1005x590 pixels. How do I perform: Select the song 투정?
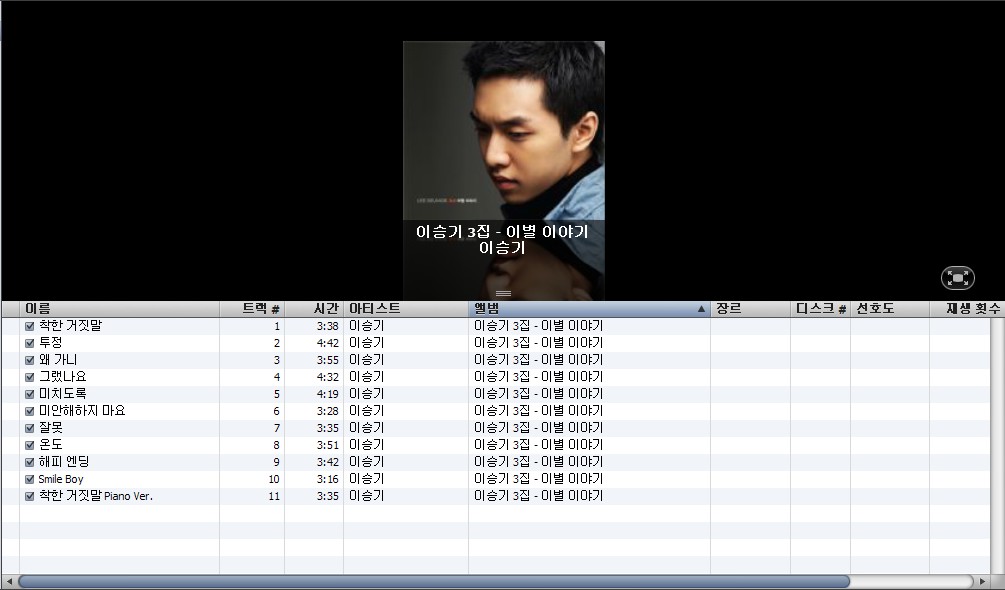click(x=51, y=343)
